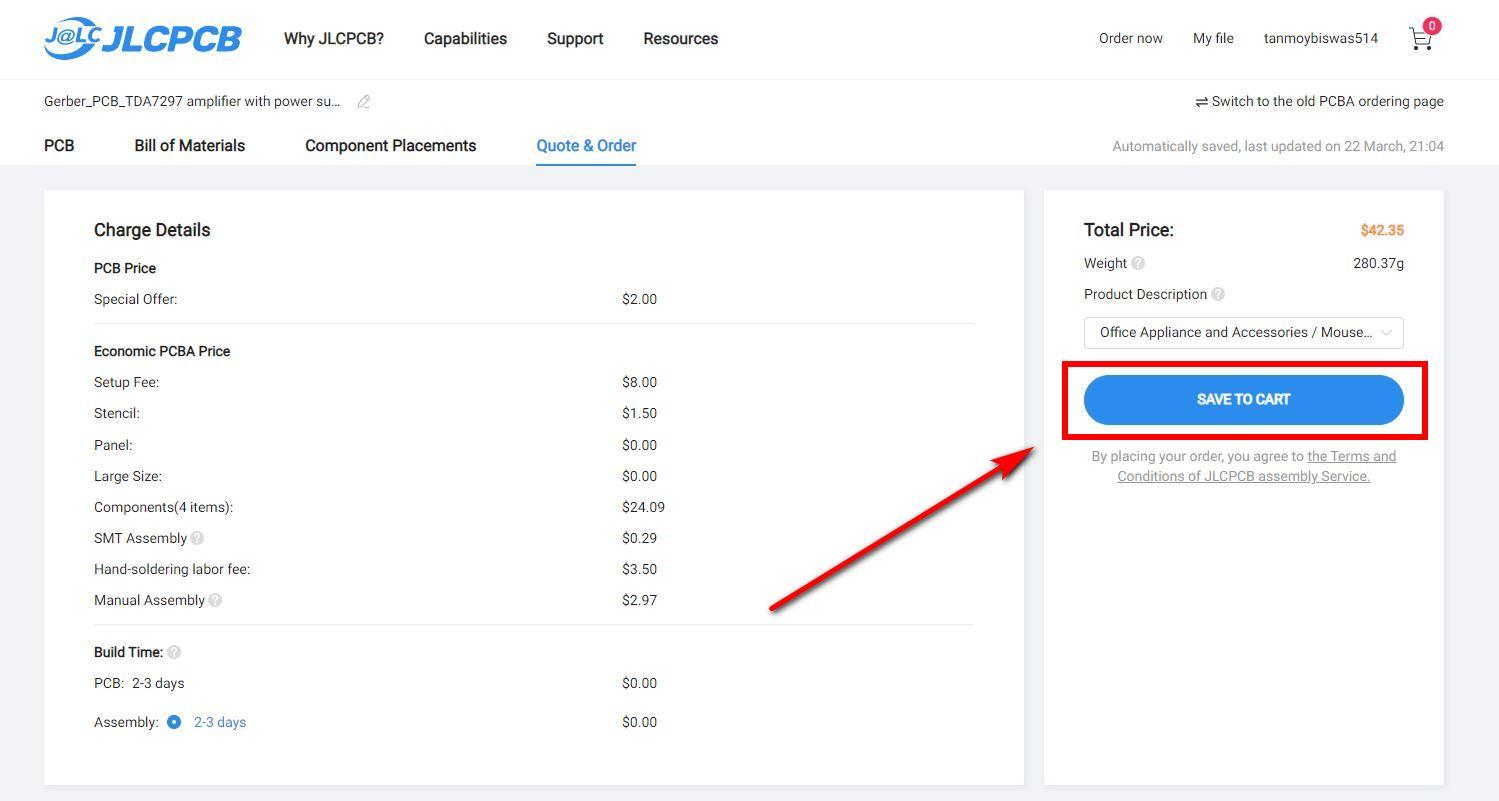Click the Gerber_PCB_TDA7297 project name
This screenshot has width=1499, height=801.
pos(192,101)
